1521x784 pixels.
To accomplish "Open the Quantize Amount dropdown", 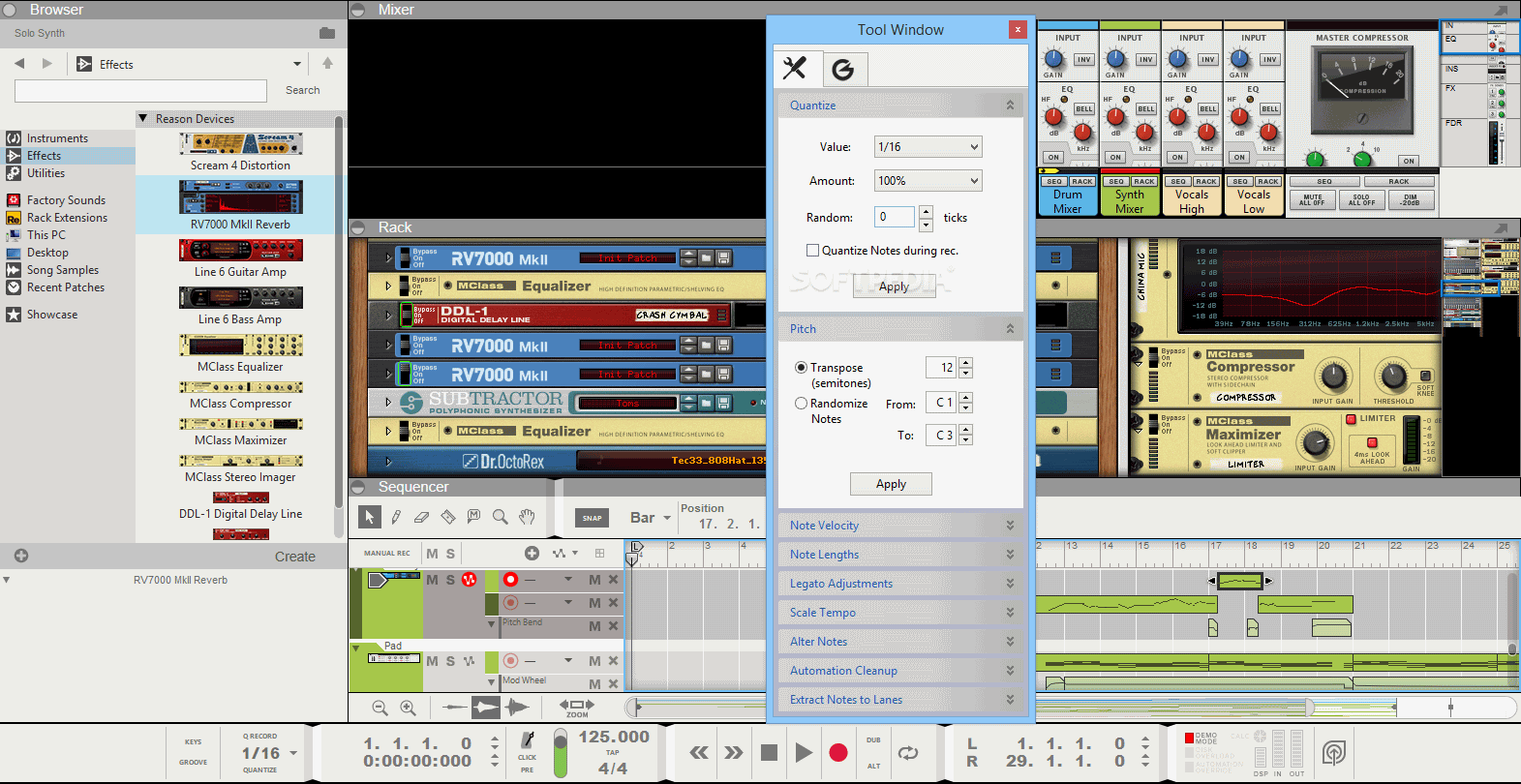I will [x=928, y=181].
